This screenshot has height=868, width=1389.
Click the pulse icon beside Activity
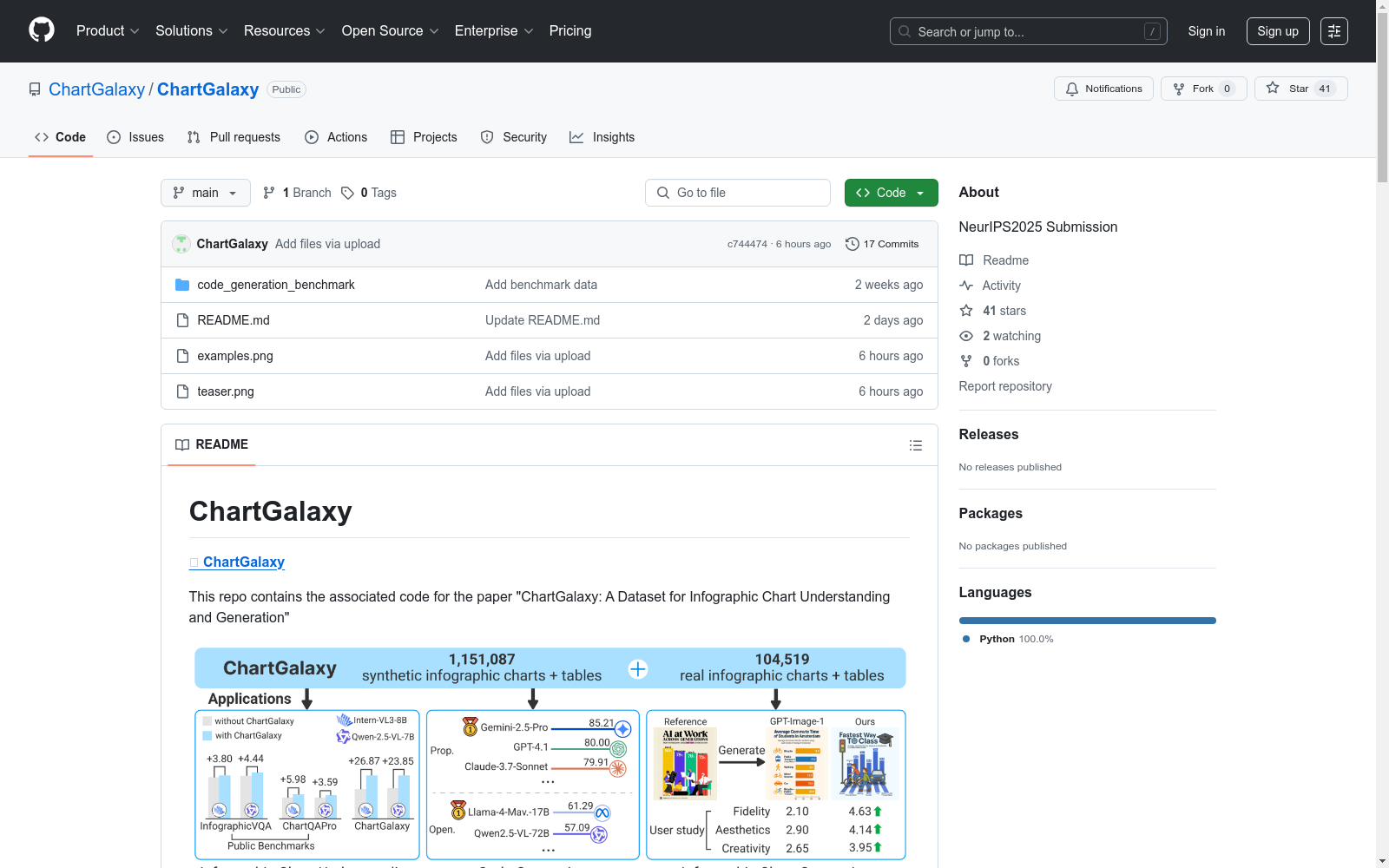click(x=966, y=286)
